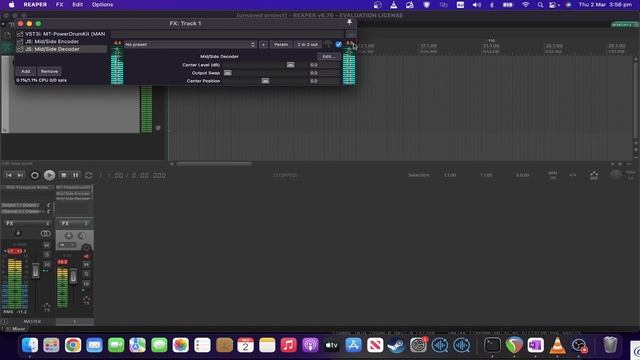Start playback with the play button
Screen dimensions: 640x360
pyautogui.click(x=49, y=175)
